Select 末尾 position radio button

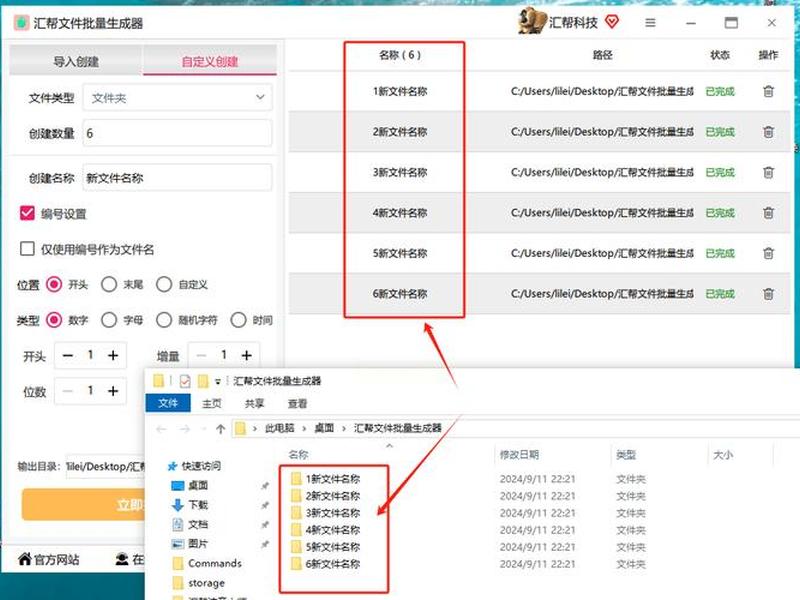pos(109,284)
